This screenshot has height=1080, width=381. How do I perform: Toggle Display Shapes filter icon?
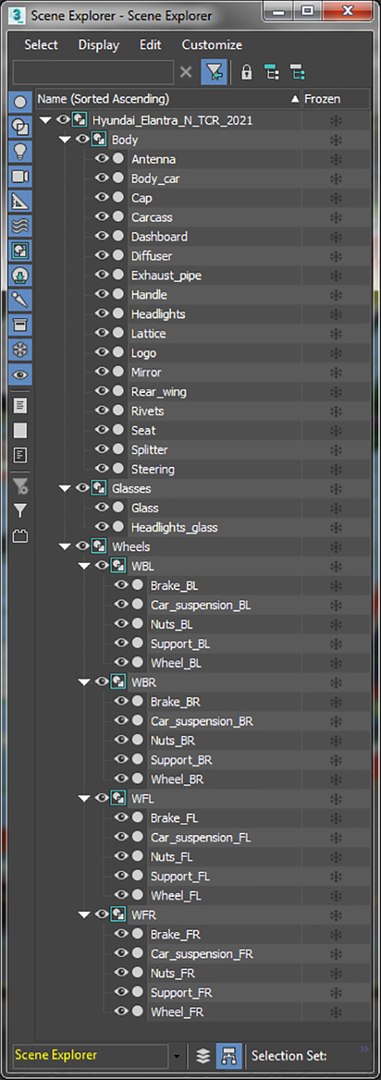(x=20, y=127)
